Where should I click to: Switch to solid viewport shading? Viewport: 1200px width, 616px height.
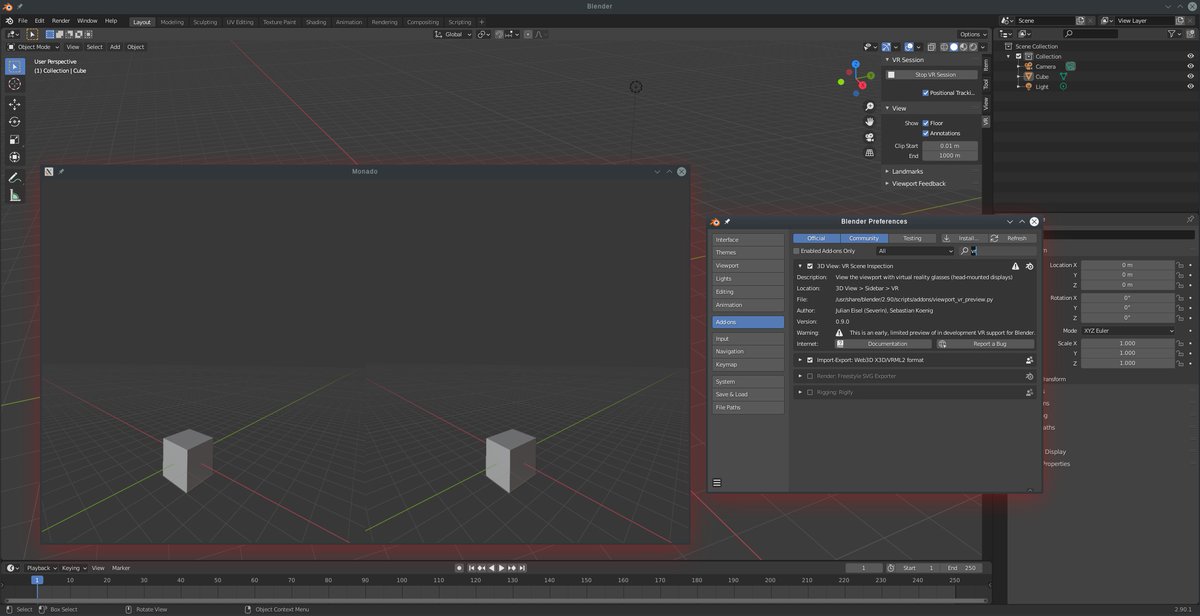(954, 47)
